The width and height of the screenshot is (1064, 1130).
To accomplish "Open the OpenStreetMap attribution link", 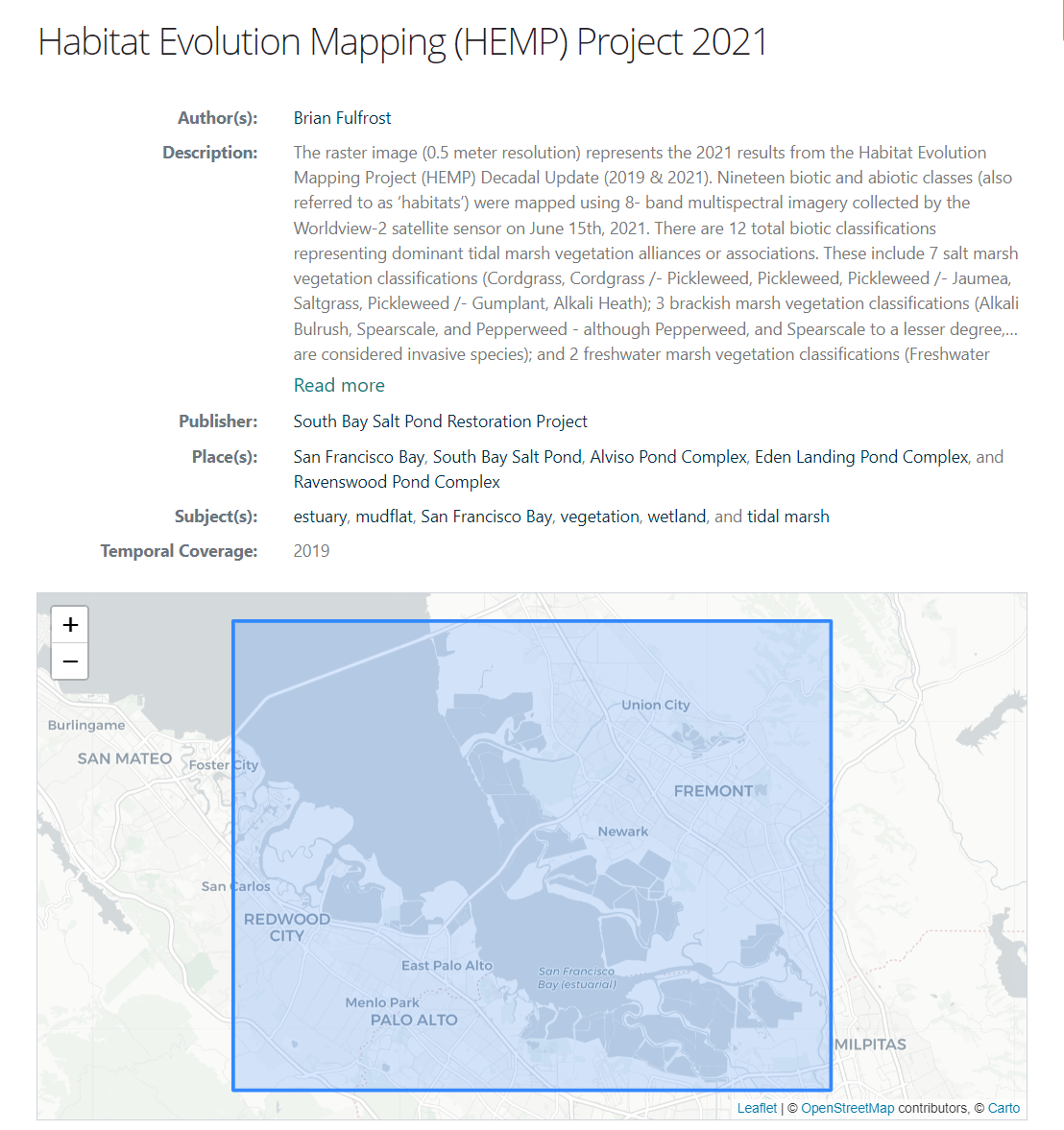I will tap(847, 1108).
